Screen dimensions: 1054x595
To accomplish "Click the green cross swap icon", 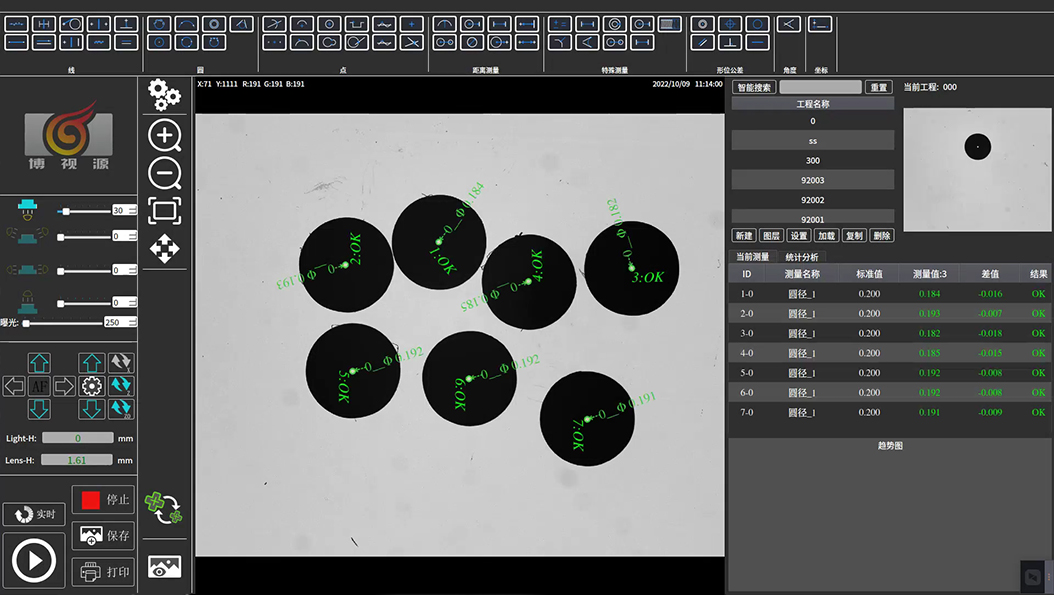I will point(163,508).
